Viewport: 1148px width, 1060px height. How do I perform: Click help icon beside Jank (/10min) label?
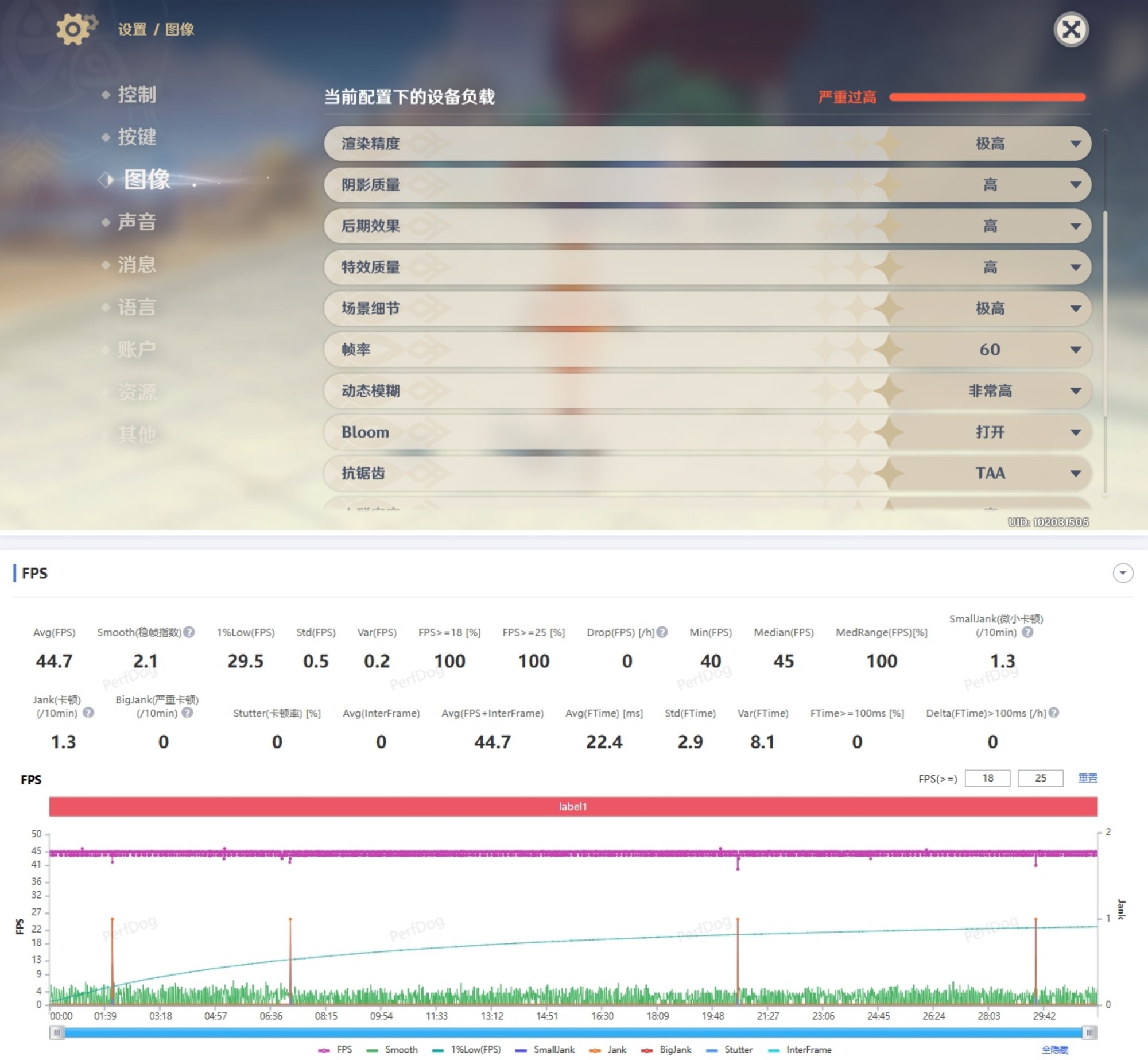pyautogui.click(x=88, y=713)
